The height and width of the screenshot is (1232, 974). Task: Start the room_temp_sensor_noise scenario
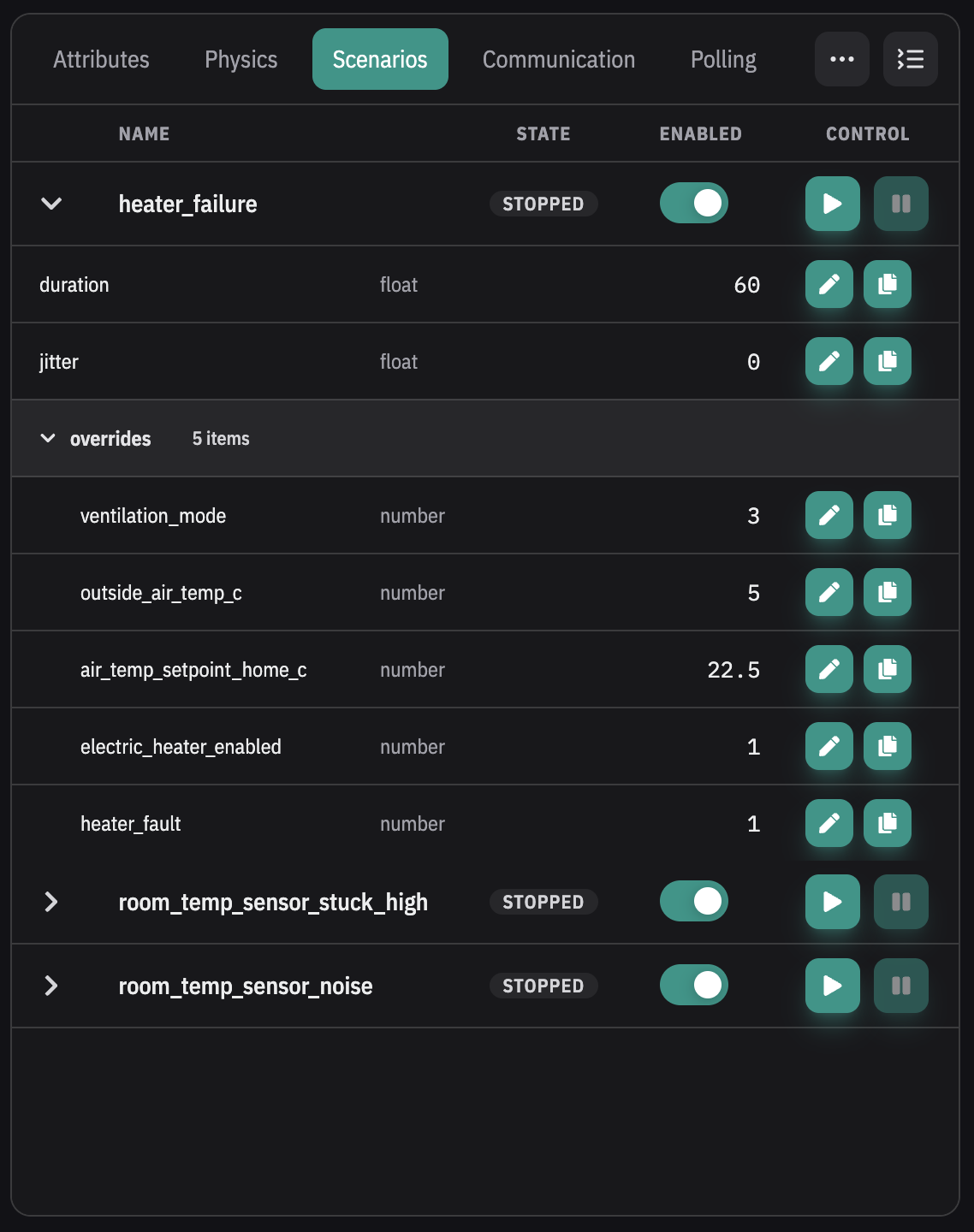832,986
